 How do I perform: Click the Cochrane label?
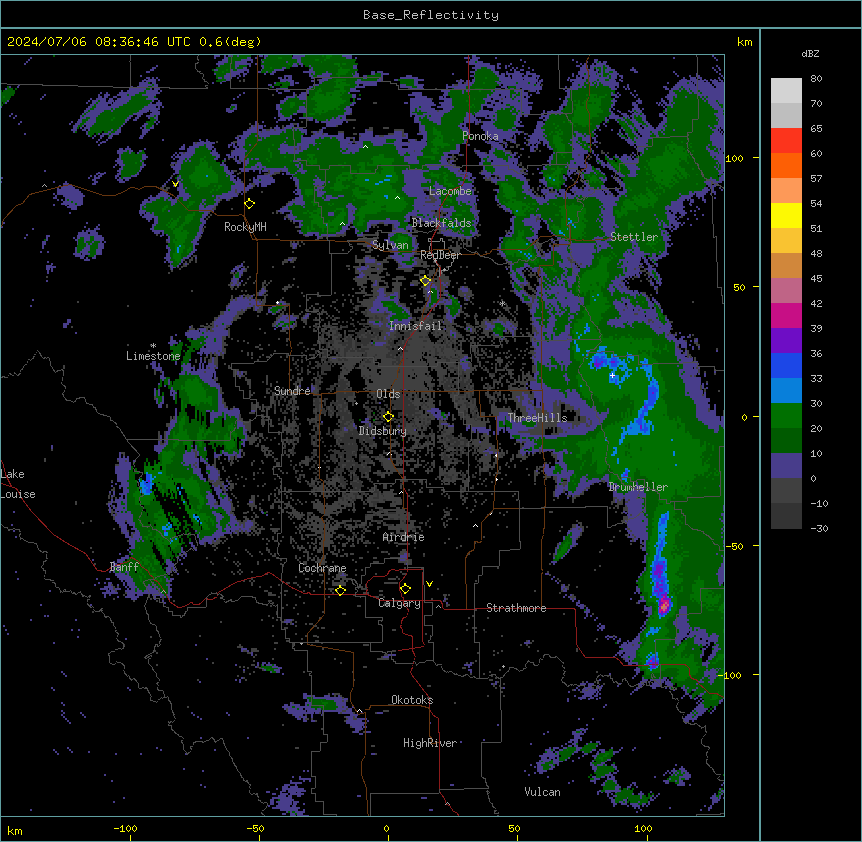[x=322, y=568]
